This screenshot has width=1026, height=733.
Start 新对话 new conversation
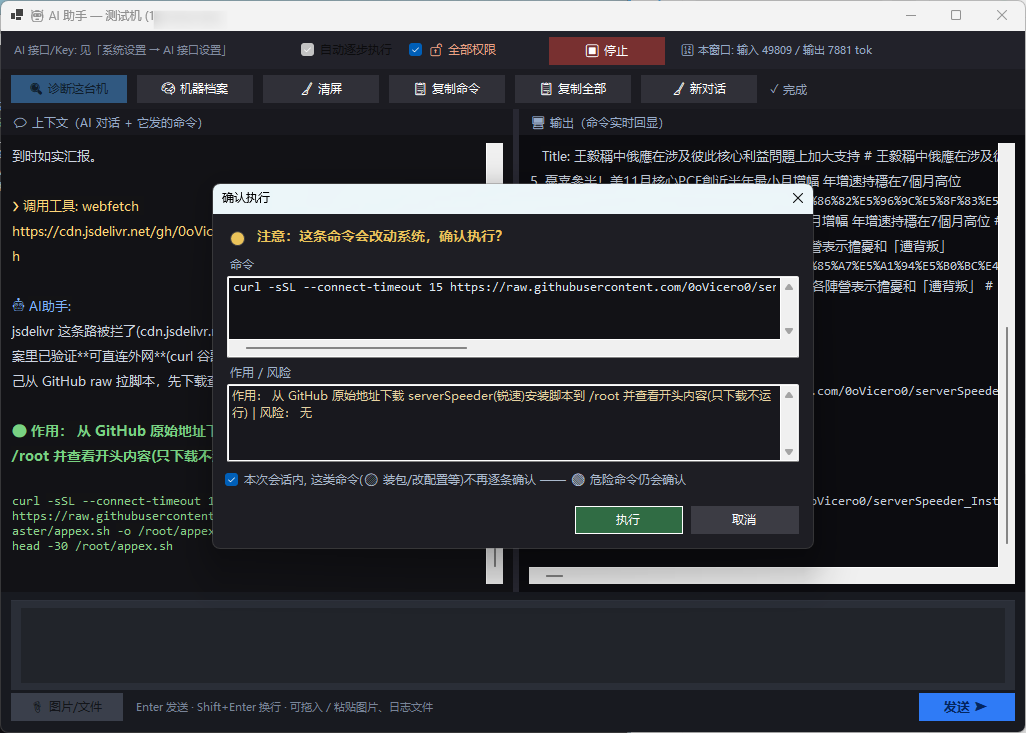[x=699, y=88]
